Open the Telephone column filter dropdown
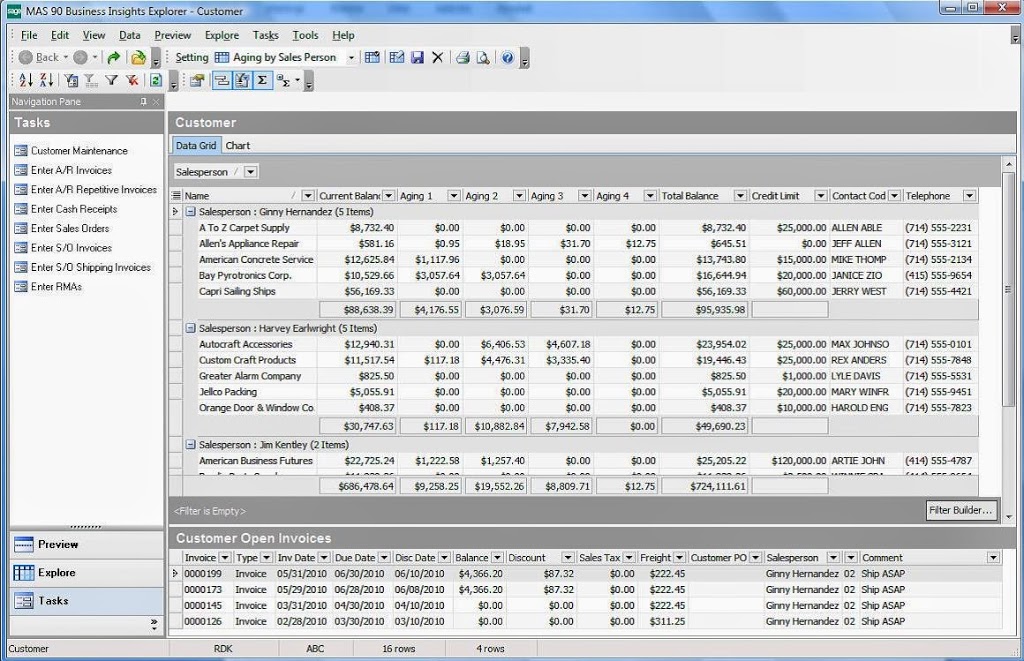The width and height of the screenshot is (1024, 661). click(x=970, y=196)
